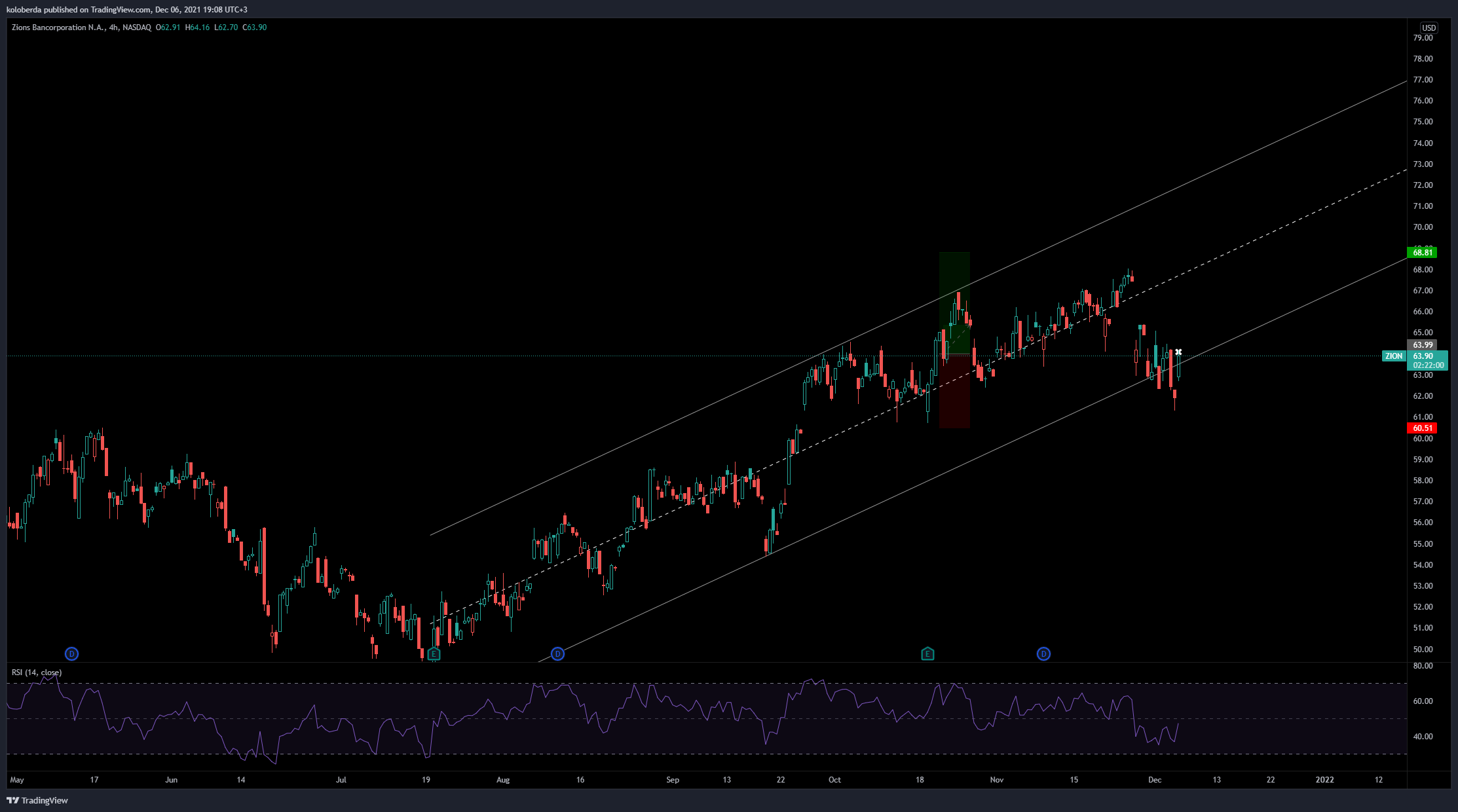Screen dimensions: 1458x812
Task: Click the USD currency label
Action: coord(1429,28)
